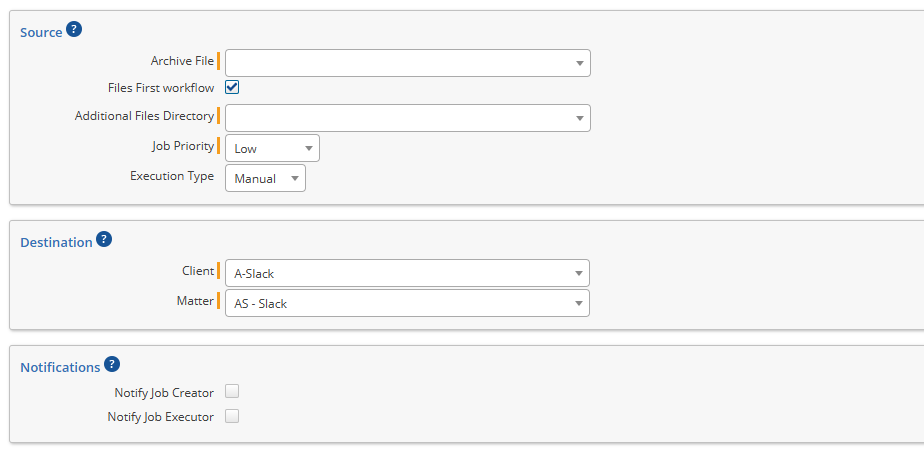Expand the Archive File dropdown

click(x=408, y=63)
